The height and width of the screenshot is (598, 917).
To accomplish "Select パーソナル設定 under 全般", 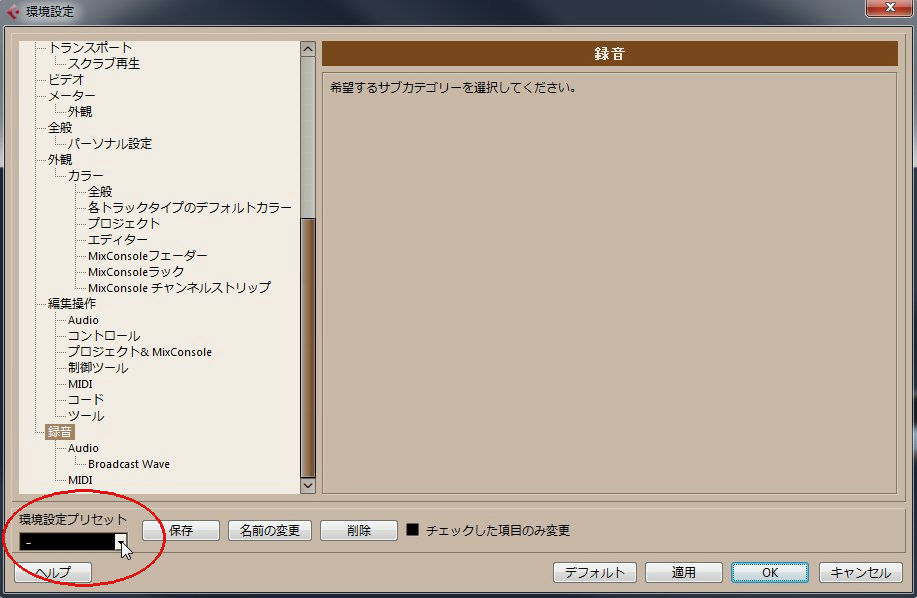I will point(110,144).
